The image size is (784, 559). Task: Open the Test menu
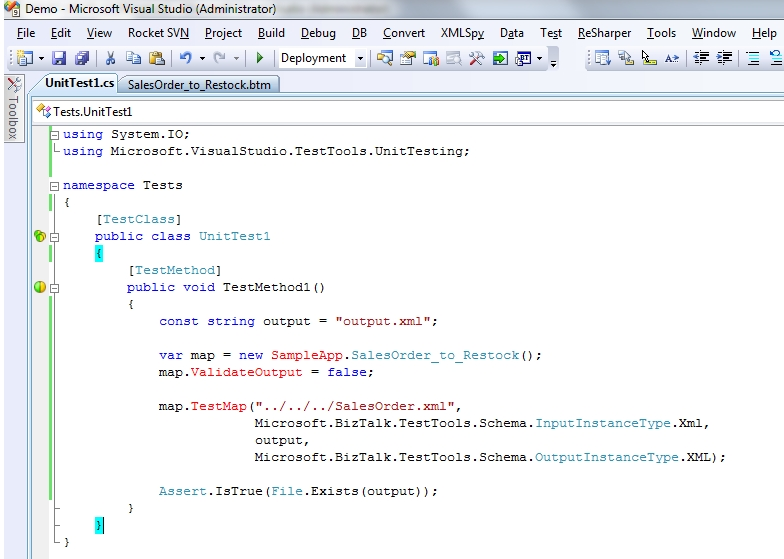pyautogui.click(x=550, y=33)
